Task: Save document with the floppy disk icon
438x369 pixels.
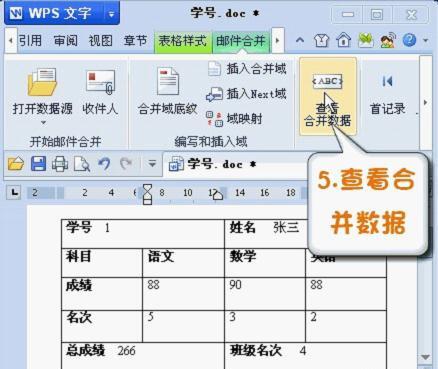Action: (x=38, y=164)
